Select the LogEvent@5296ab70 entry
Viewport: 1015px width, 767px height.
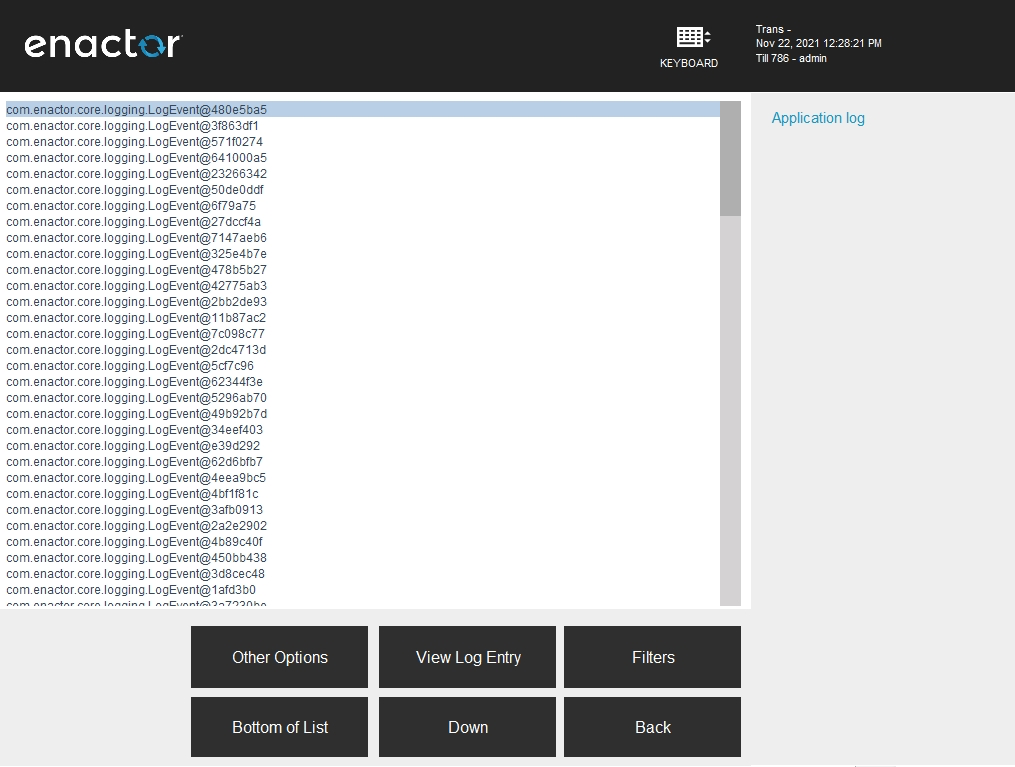pos(136,398)
